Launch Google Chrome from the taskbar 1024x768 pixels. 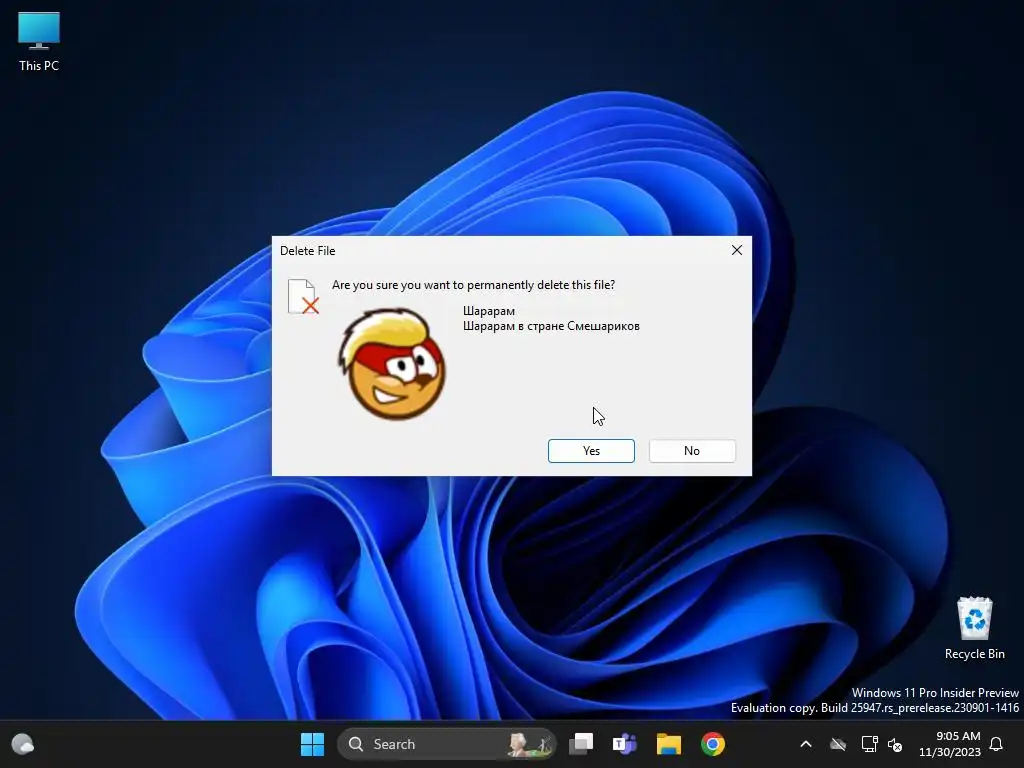tap(712, 744)
